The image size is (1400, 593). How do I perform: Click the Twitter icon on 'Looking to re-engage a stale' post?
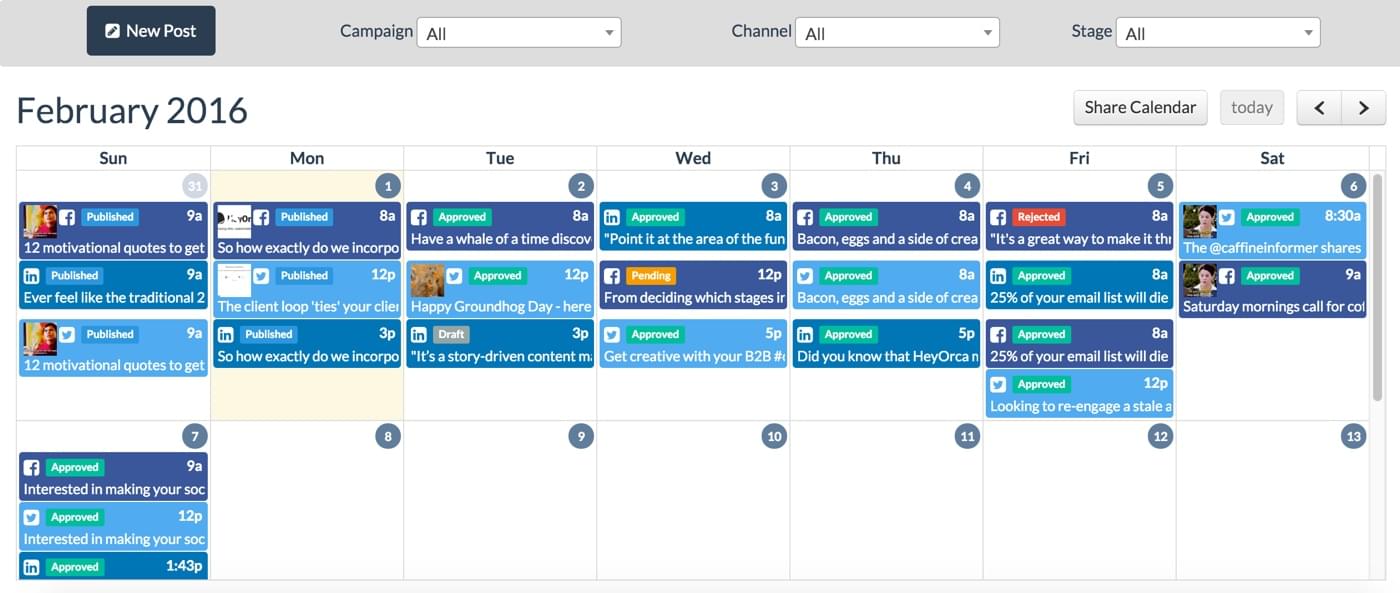pyautogui.click(x=997, y=384)
